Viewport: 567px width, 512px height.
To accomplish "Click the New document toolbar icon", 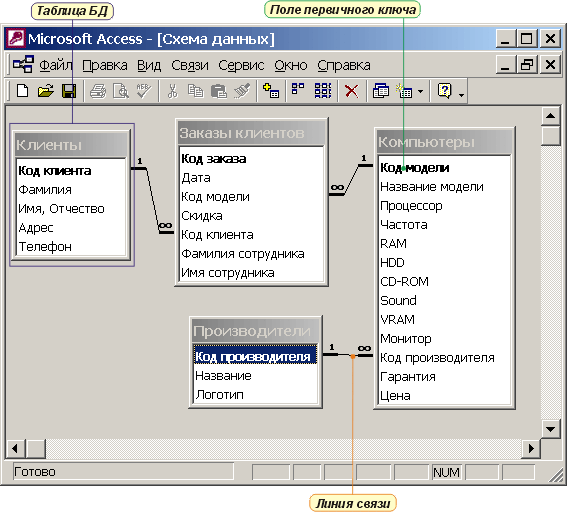I will click(23, 91).
